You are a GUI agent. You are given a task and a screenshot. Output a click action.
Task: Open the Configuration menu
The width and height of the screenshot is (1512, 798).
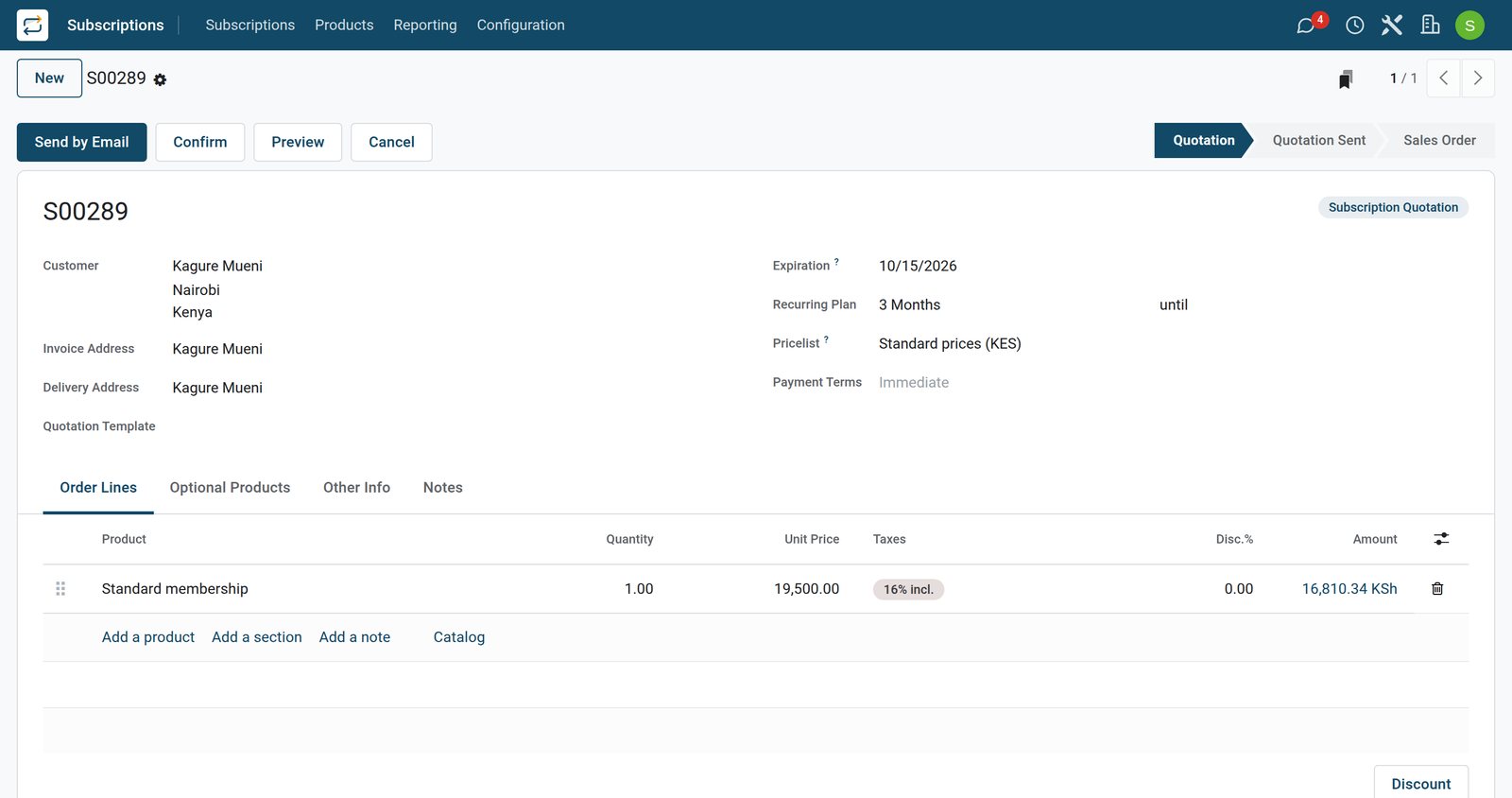[521, 26]
